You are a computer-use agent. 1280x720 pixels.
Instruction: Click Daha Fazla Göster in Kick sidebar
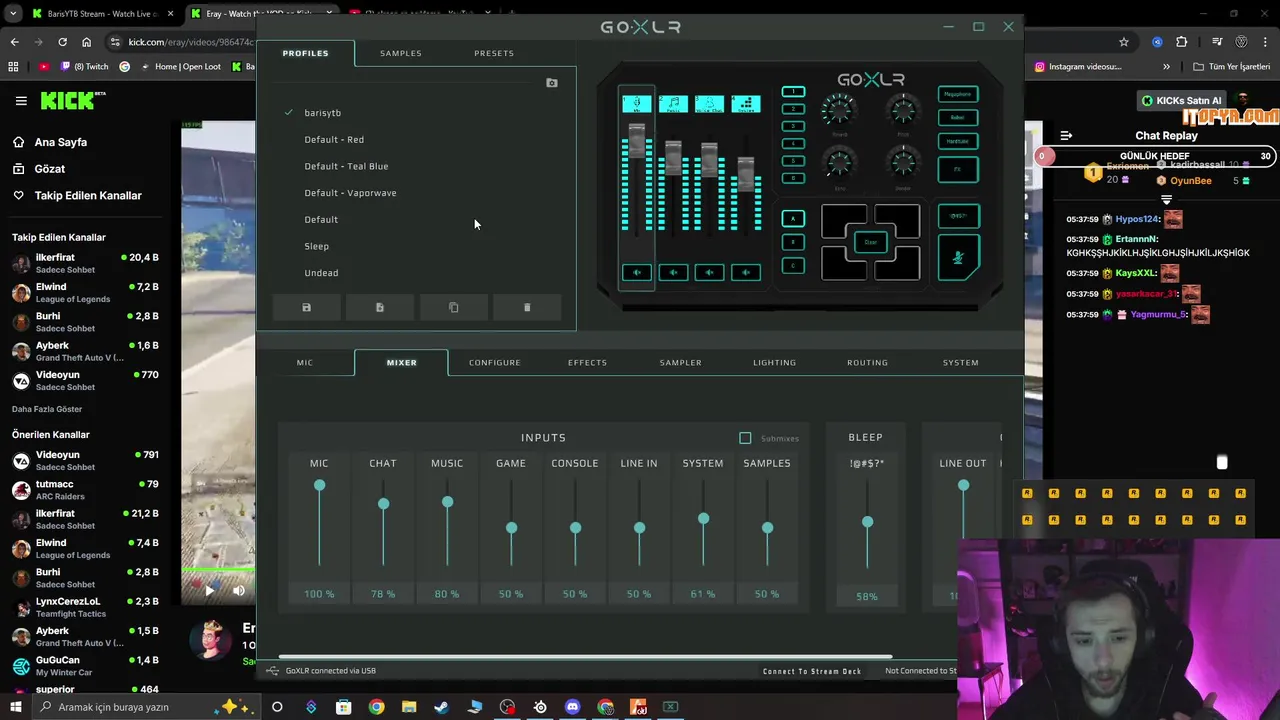tap(47, 409)
